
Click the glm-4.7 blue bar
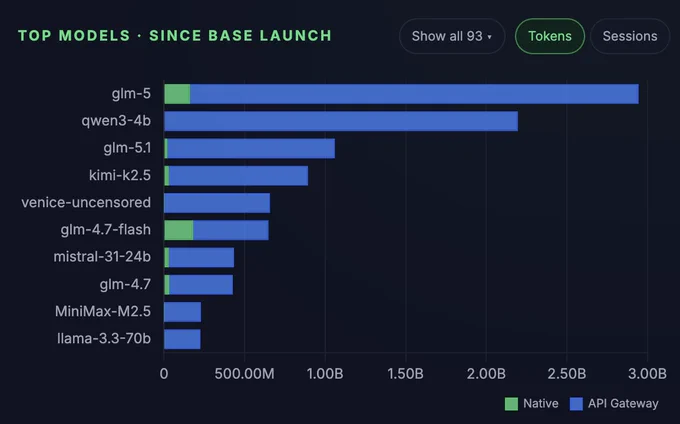pyautogui.click(x=201, y=285)
